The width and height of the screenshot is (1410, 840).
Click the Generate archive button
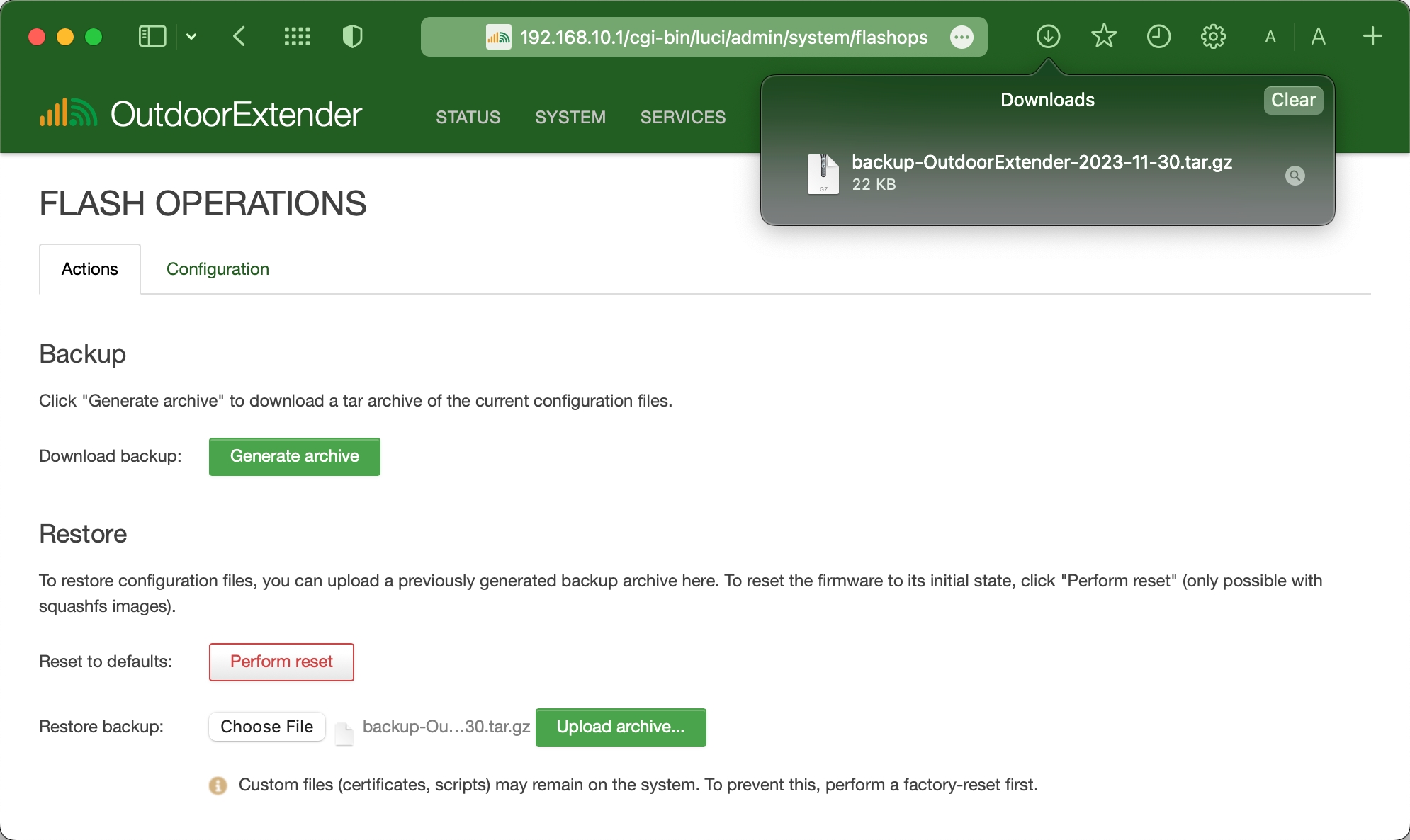coord(294,457)
